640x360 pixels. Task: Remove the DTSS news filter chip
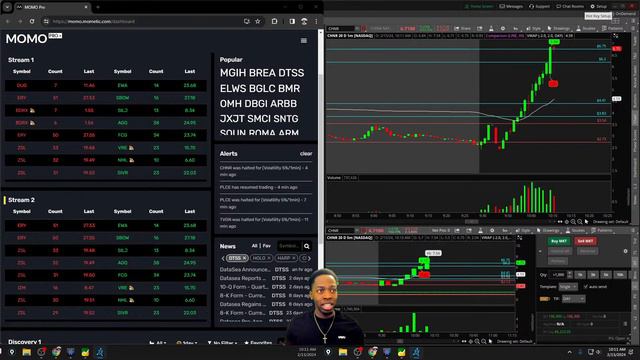pos(244,258)
